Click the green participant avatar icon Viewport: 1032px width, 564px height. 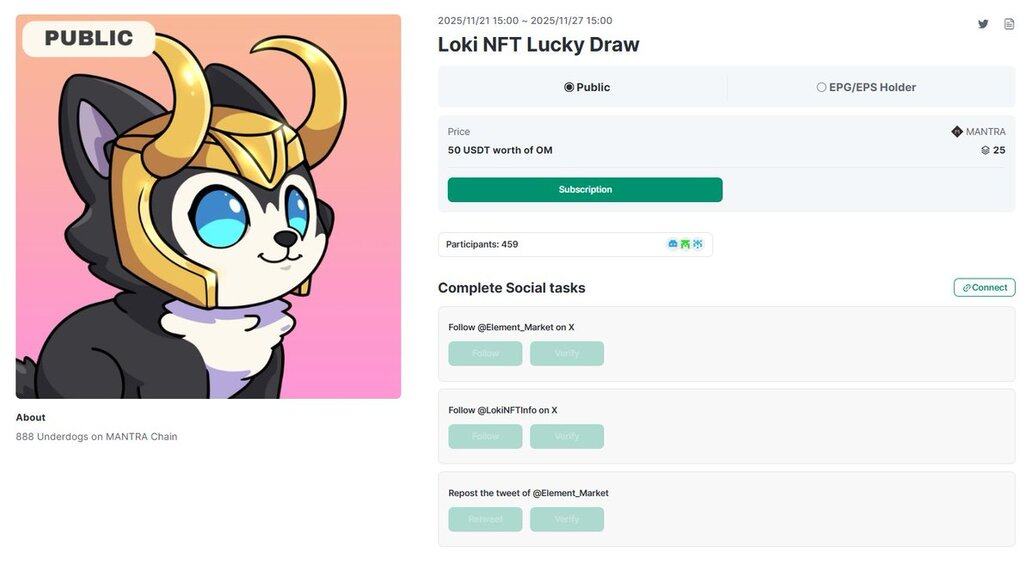point(685,244)
